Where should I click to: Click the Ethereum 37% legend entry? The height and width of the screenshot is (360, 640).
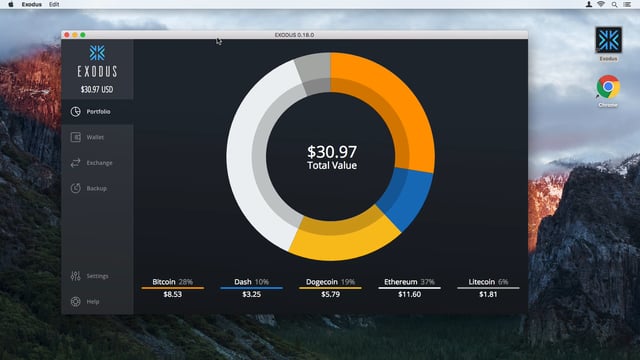tap(409, 282)
